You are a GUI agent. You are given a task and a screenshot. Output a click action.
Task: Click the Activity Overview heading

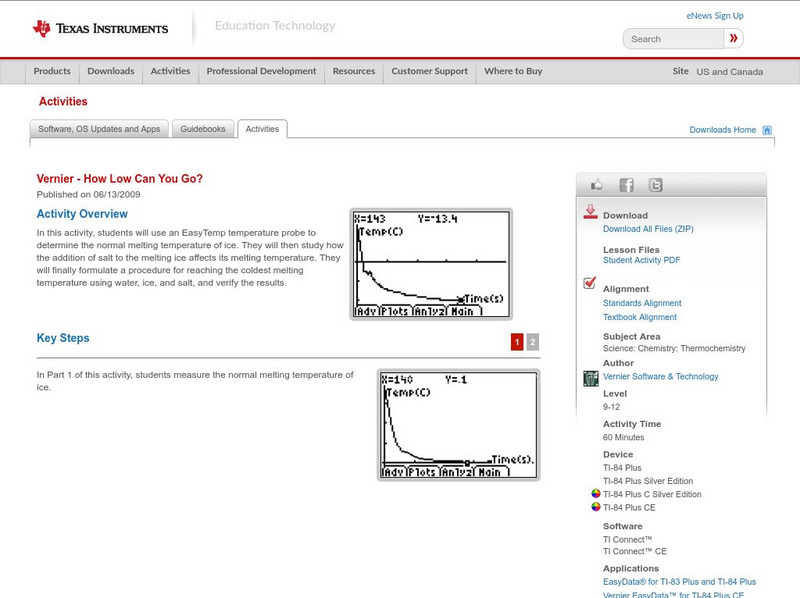82,214
